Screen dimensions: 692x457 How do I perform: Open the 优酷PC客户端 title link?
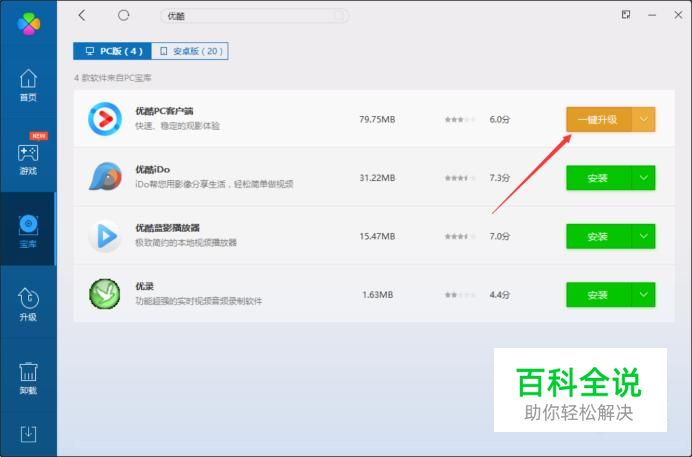coord(164,111)
